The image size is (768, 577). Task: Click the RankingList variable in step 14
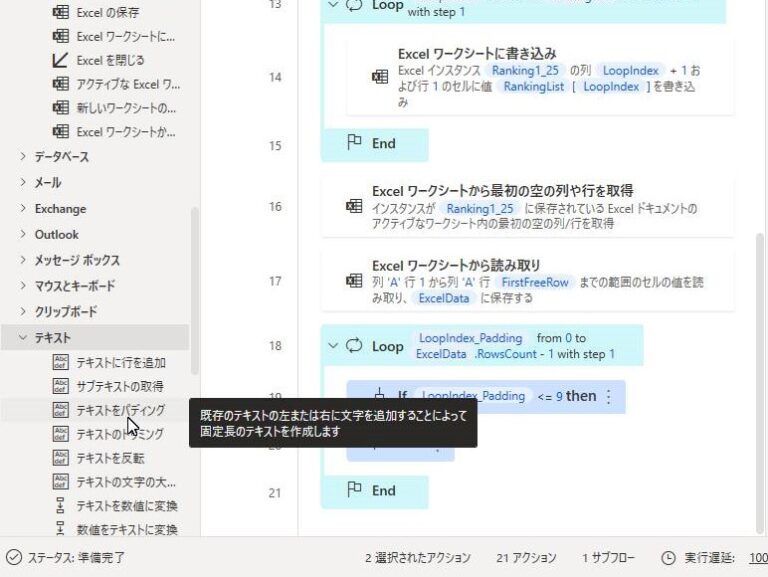pyautogui.click(x=533, y=87)
